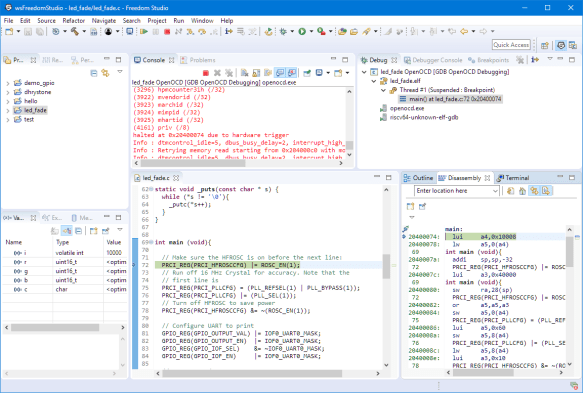The height and width of the screenshot is (393, 583).
Task: Click red Terminate icon in Console toolbar
Action: (206, 73)
